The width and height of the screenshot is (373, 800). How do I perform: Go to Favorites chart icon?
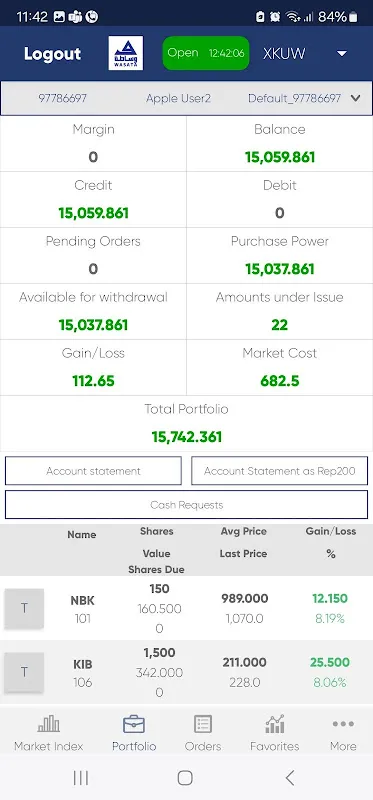(275, 723)
